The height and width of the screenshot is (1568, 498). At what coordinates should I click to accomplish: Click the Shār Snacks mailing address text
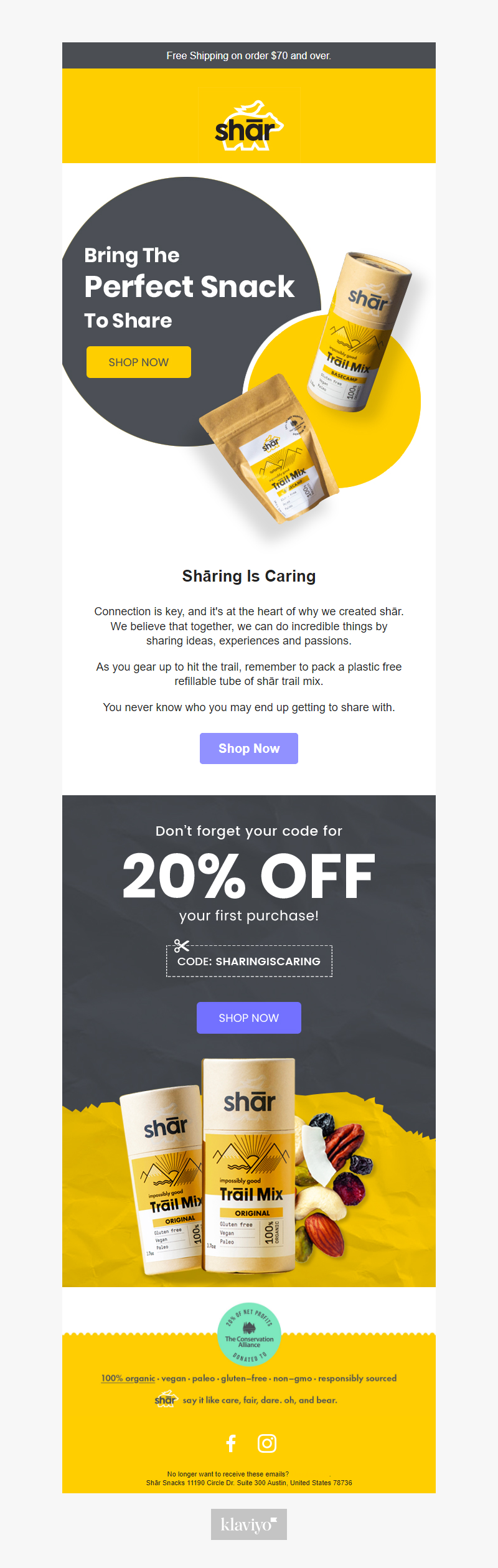pos(249,1483)
